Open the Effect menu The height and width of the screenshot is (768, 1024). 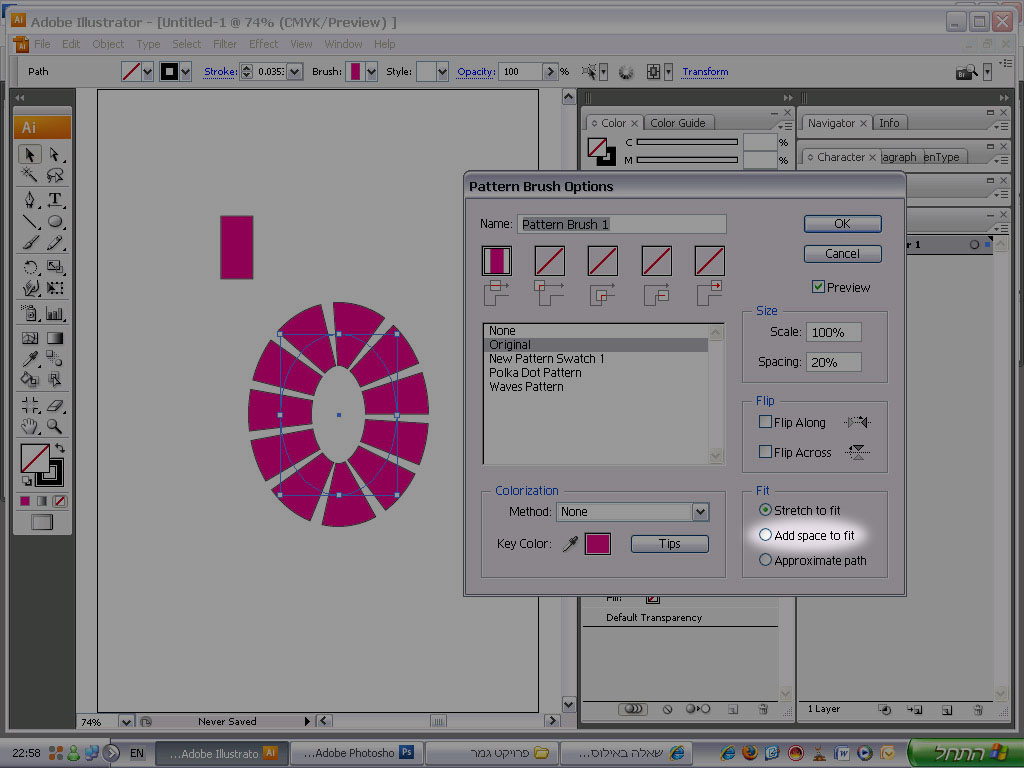[263, 44]
